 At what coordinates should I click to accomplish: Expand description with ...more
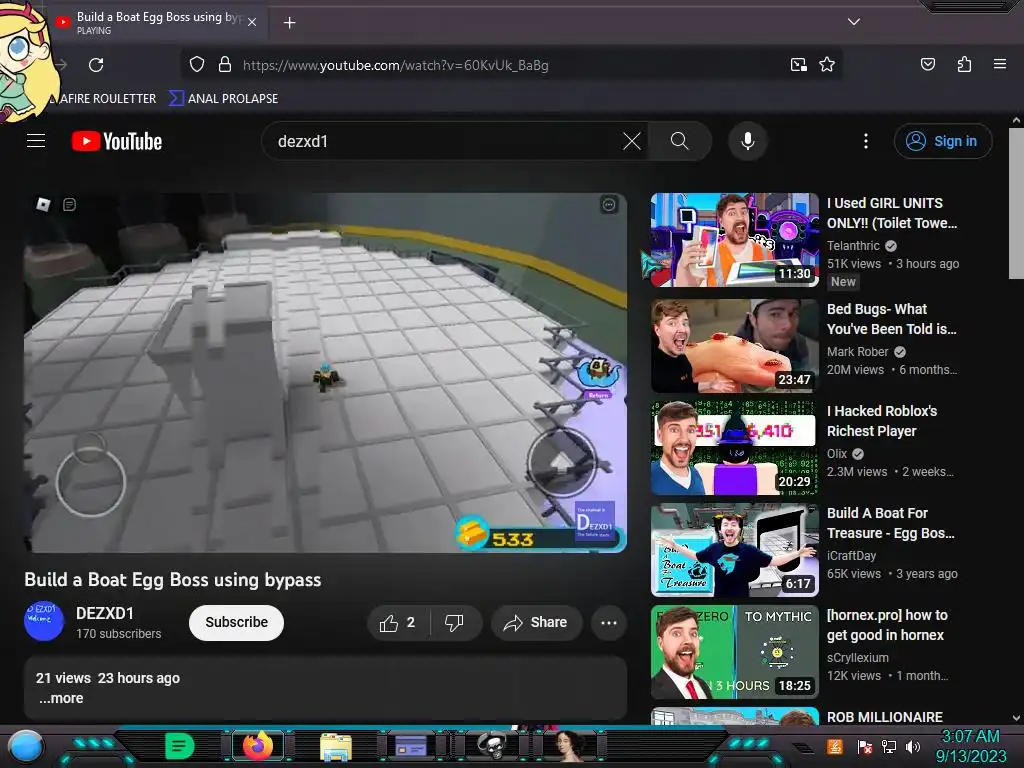click(61, 698)
